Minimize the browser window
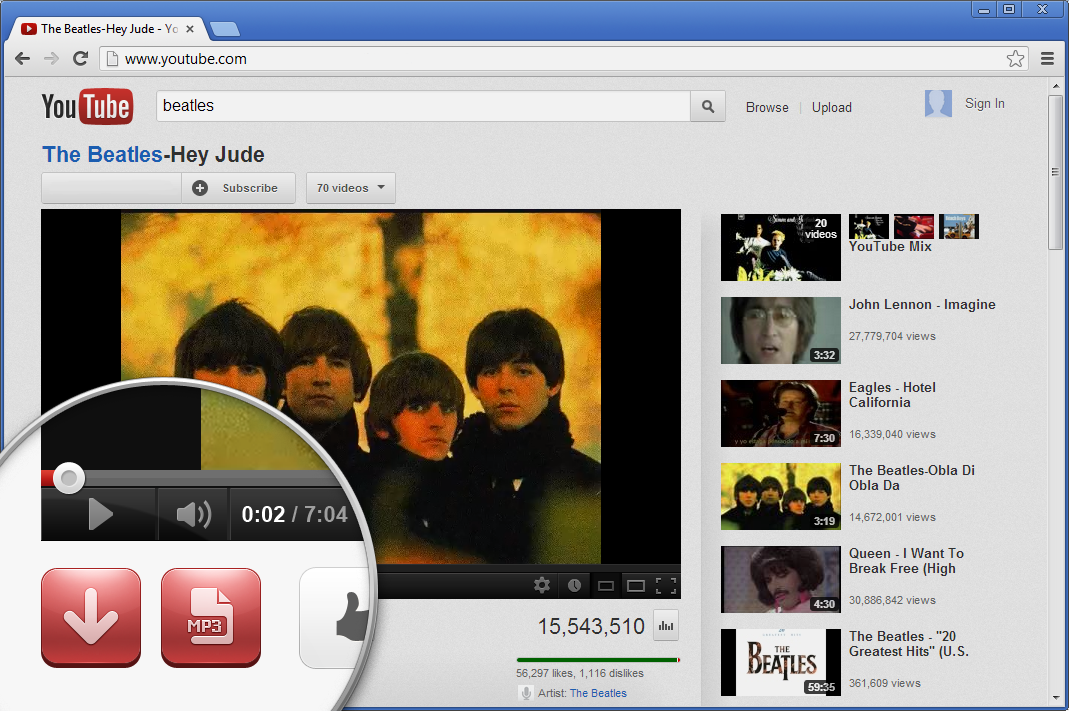 pos(984,9)
